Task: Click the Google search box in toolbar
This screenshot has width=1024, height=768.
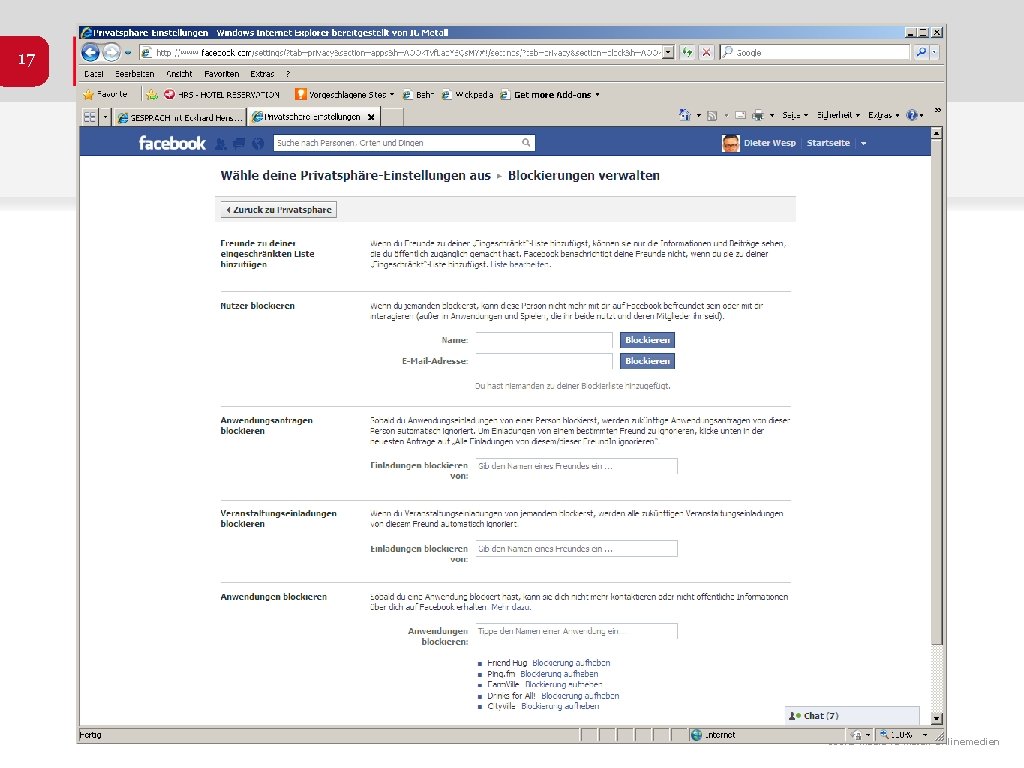Action: 815,52
